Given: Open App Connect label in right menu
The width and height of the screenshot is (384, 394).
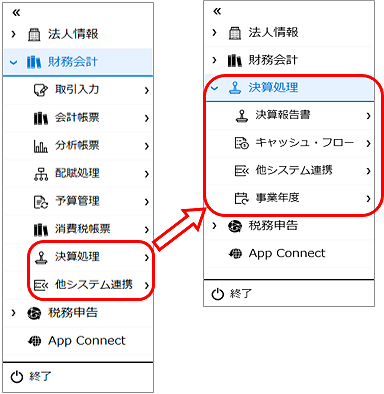Looking at the screenshot, I should [x=287, y=254].
